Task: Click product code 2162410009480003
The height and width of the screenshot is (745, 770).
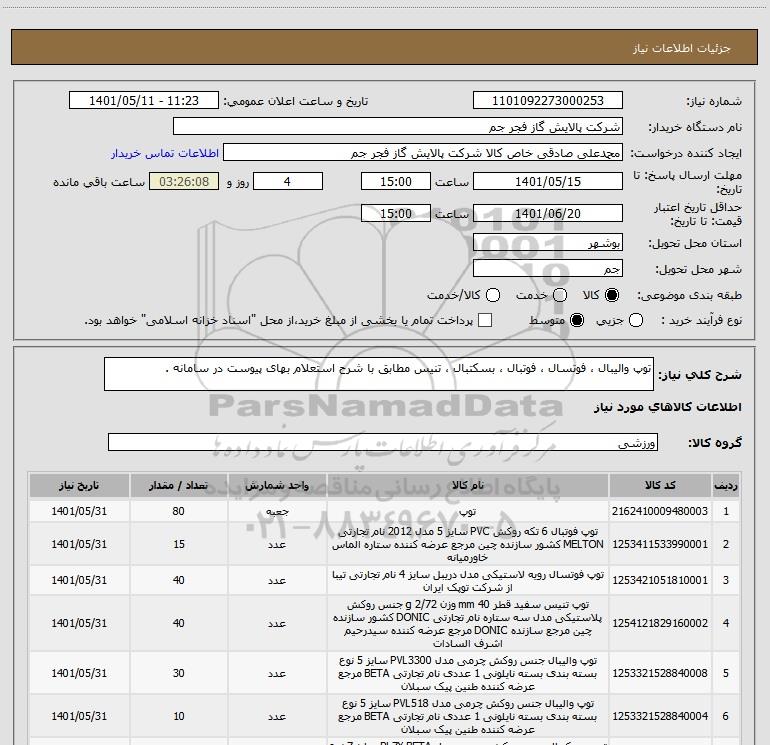Action: (x=660, y=511)
